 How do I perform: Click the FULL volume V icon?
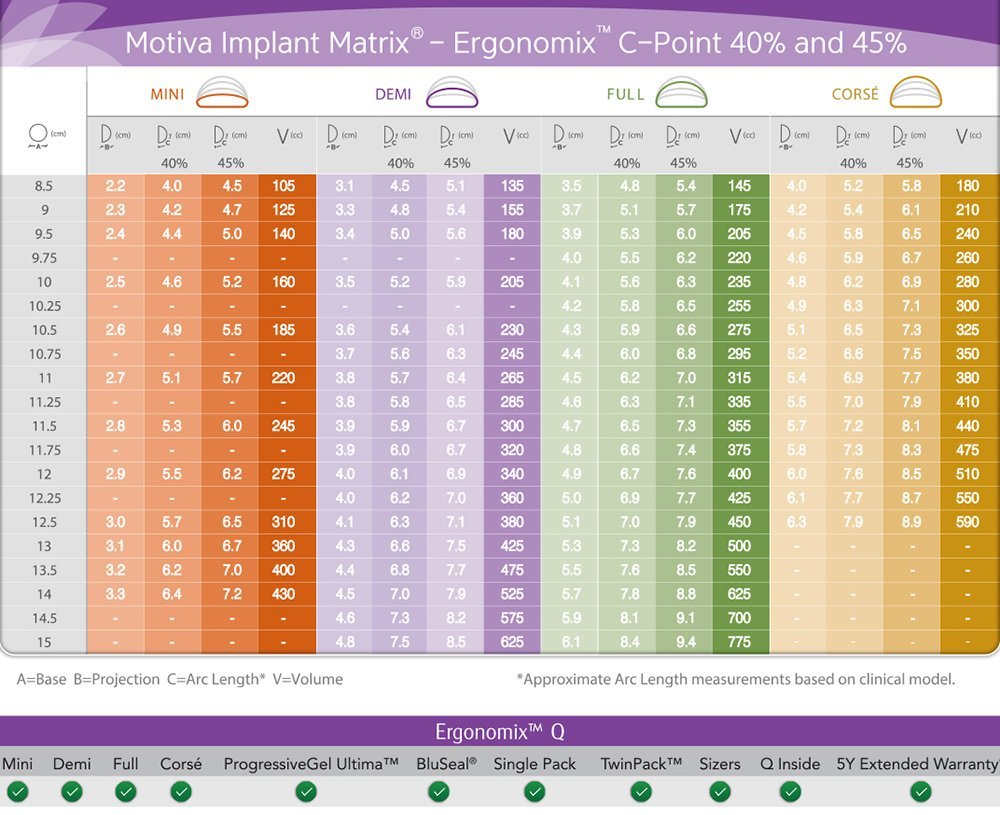(741, 136)
